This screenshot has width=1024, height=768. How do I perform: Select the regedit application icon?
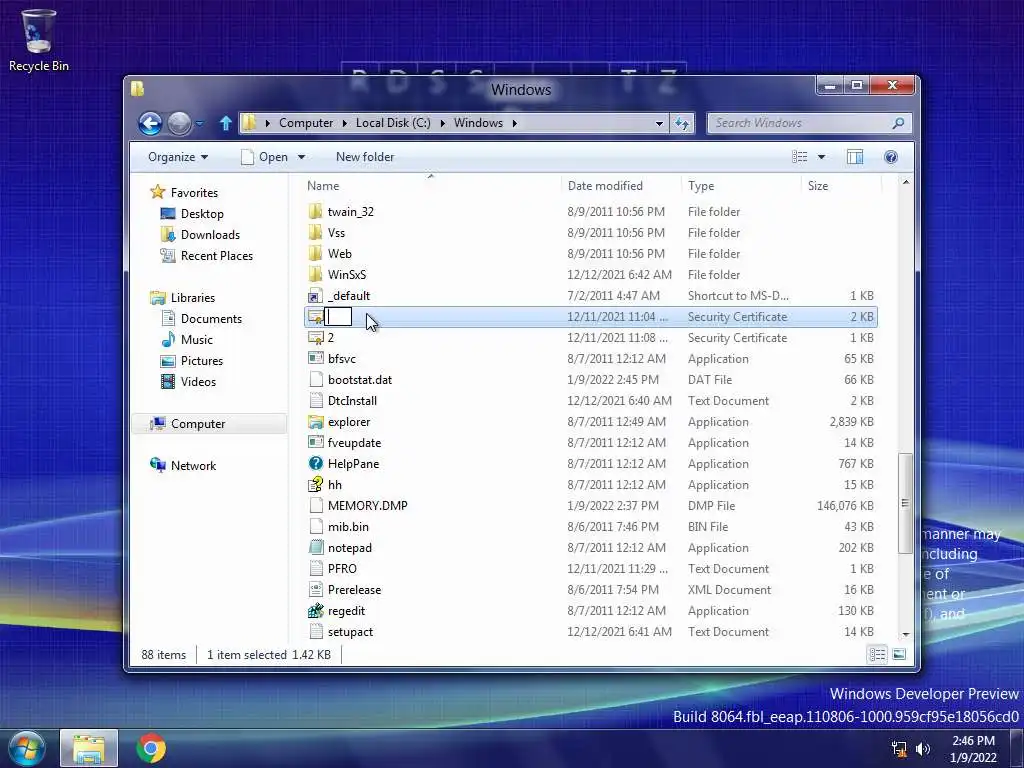point(315,611)
